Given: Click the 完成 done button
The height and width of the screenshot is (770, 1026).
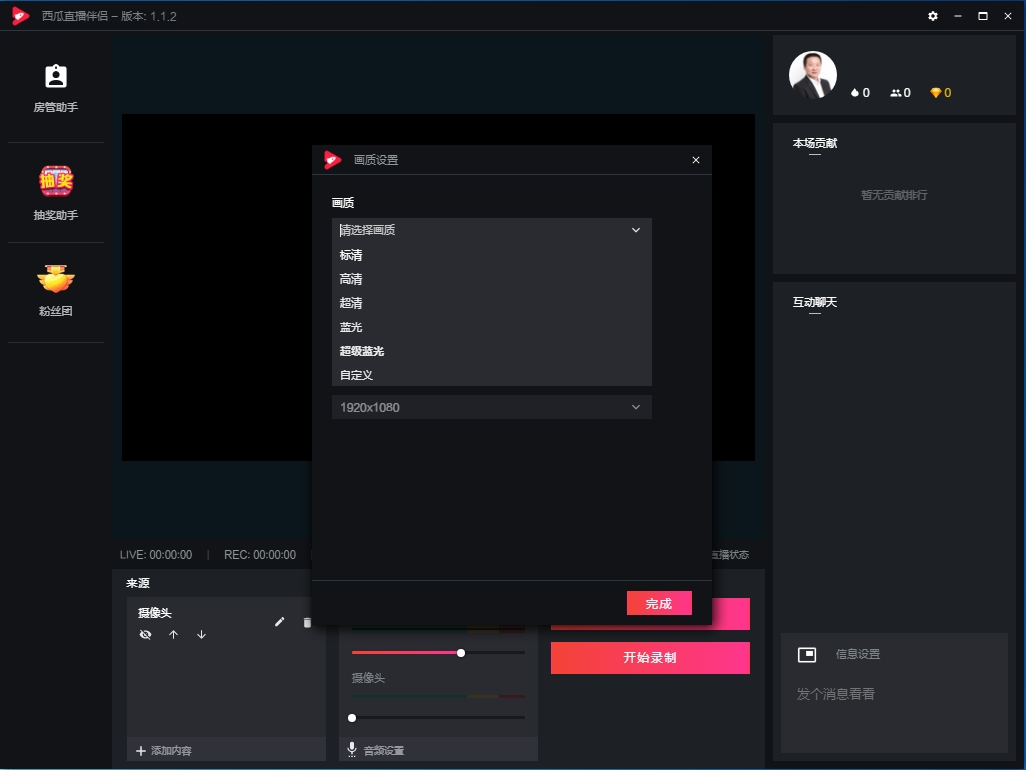Looking at the screenshot, I should tap(659, 603).
